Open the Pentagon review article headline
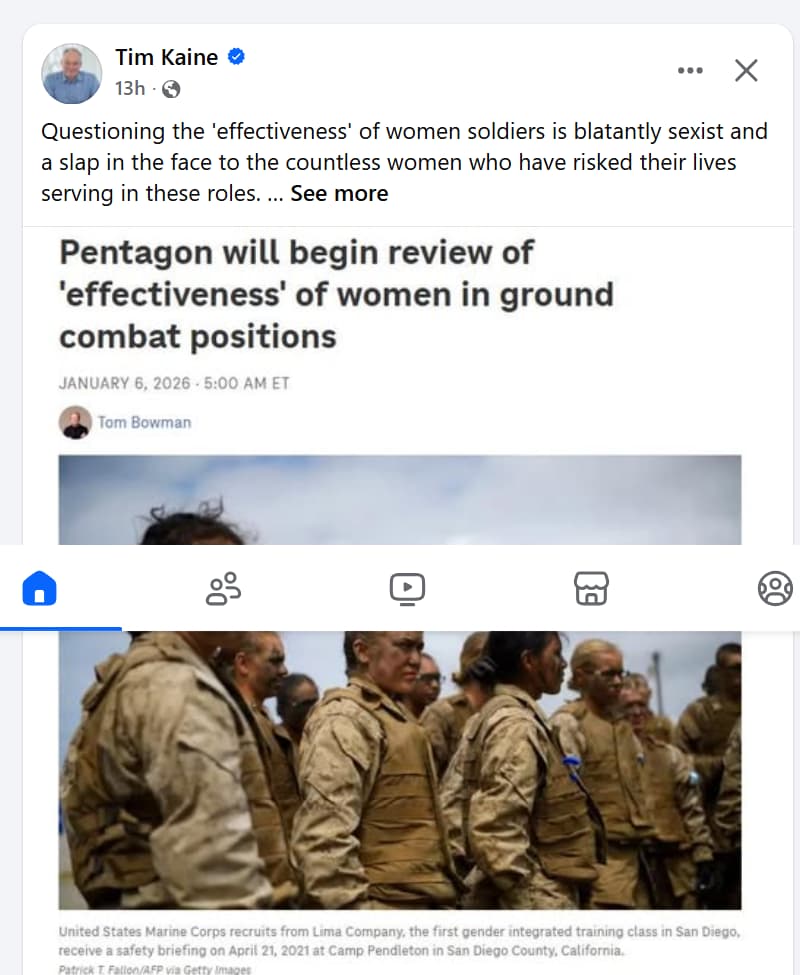Screen dimensions: 800x975 pos(336,295)
